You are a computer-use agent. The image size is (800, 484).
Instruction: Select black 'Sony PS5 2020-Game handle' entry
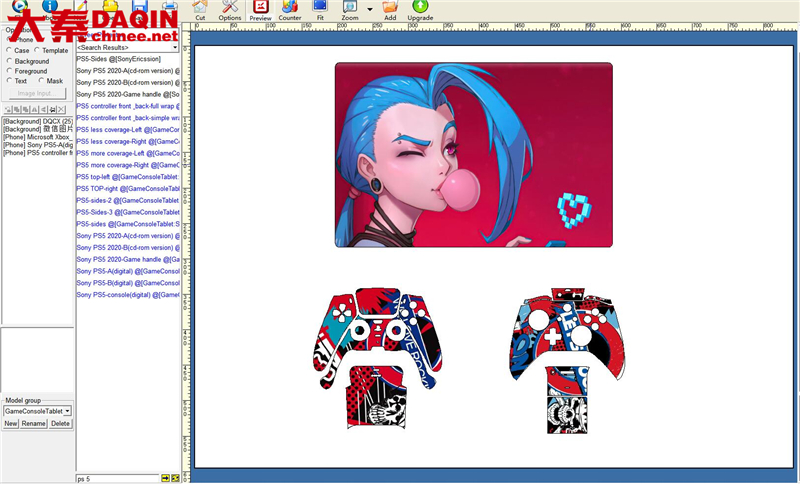(128, 94)
